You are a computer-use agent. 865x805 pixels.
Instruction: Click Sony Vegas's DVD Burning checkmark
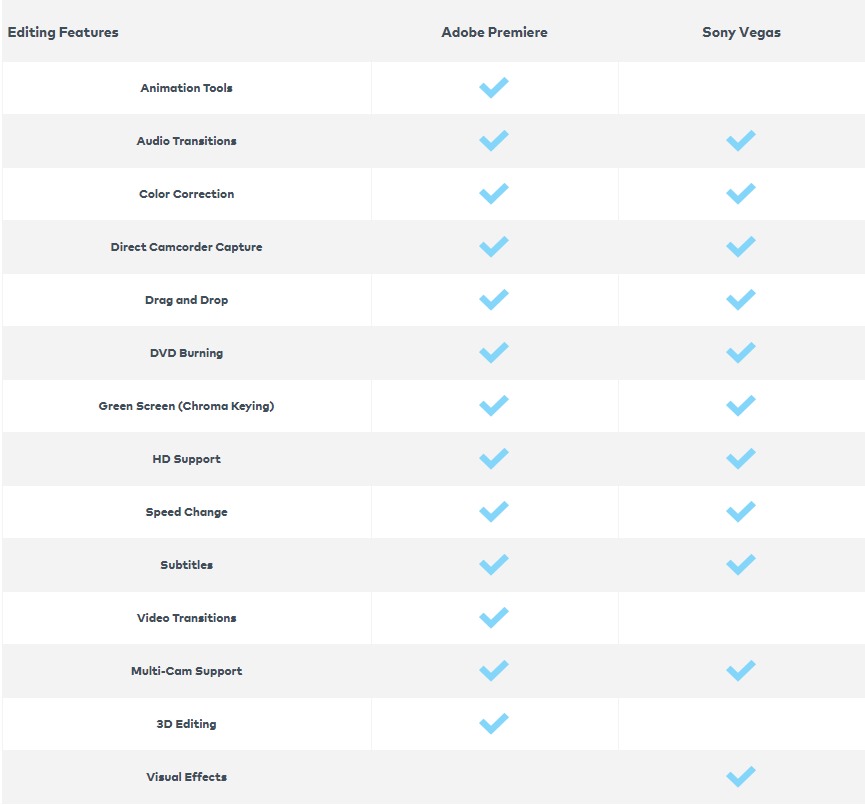point(741,353)
